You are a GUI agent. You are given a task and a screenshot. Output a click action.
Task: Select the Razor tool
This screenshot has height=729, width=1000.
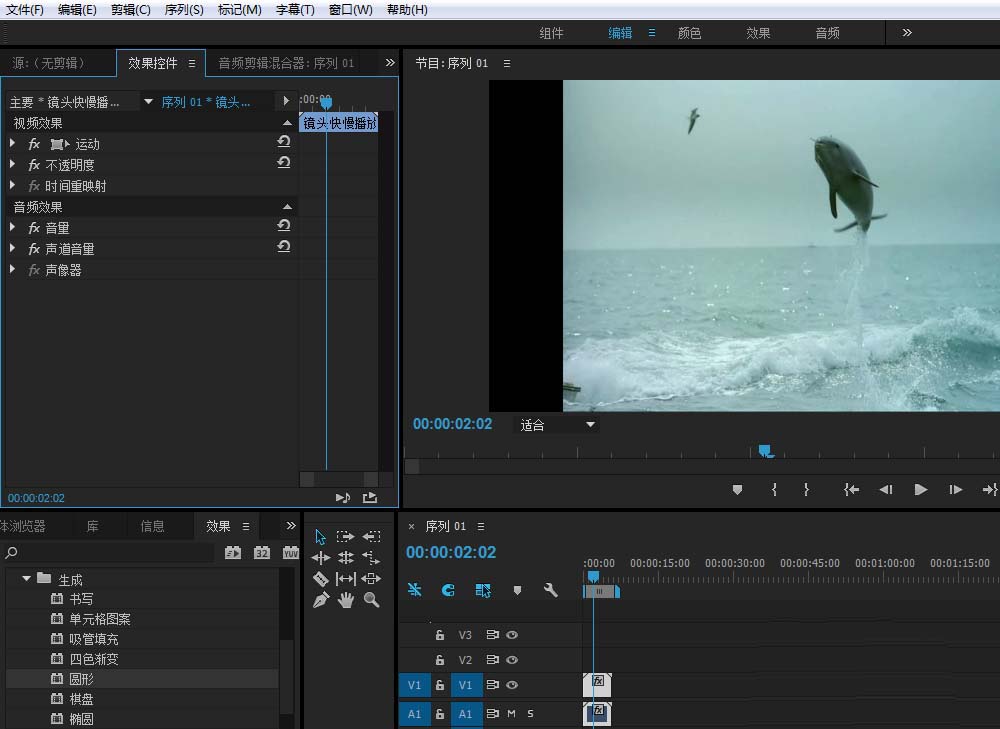[320, 579]
